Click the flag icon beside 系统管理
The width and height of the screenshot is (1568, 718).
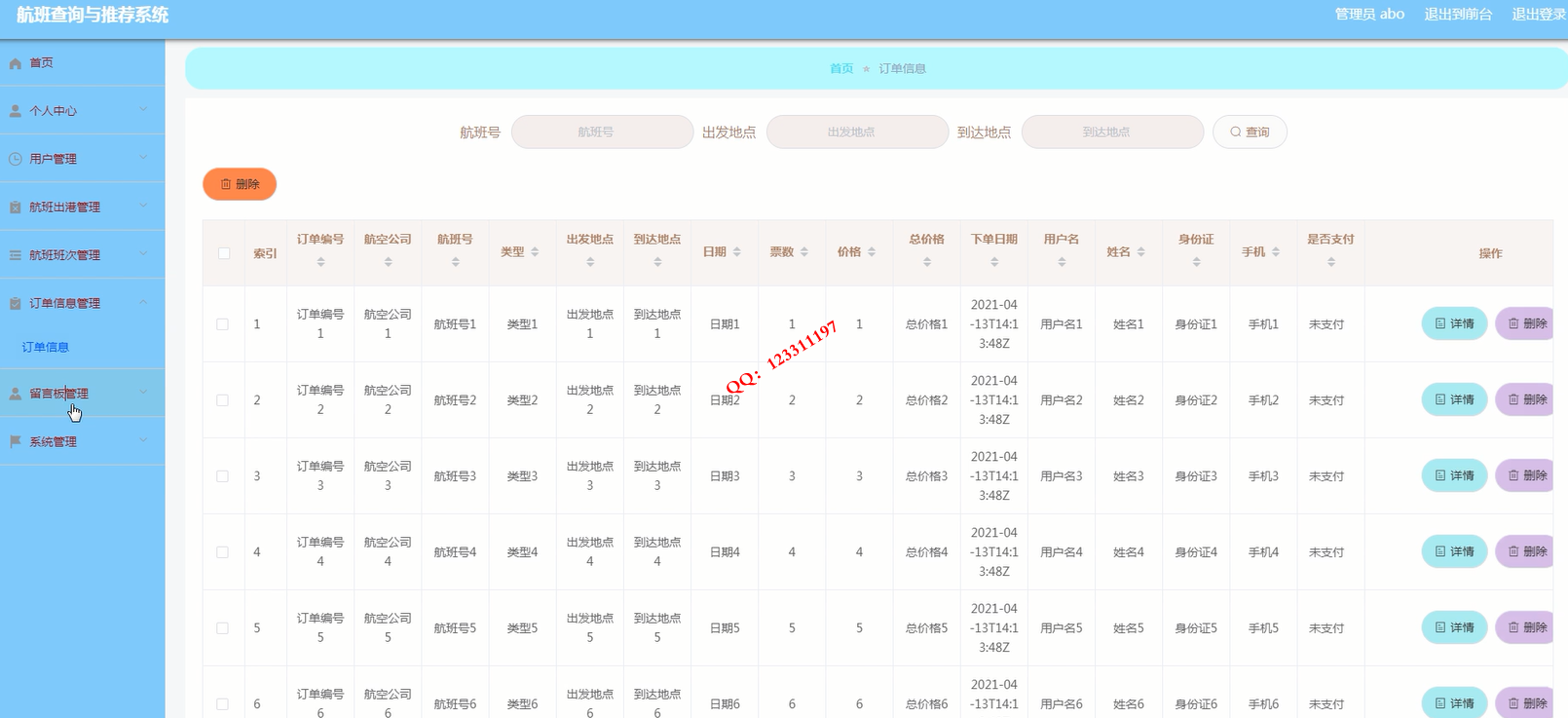(16, 441)
